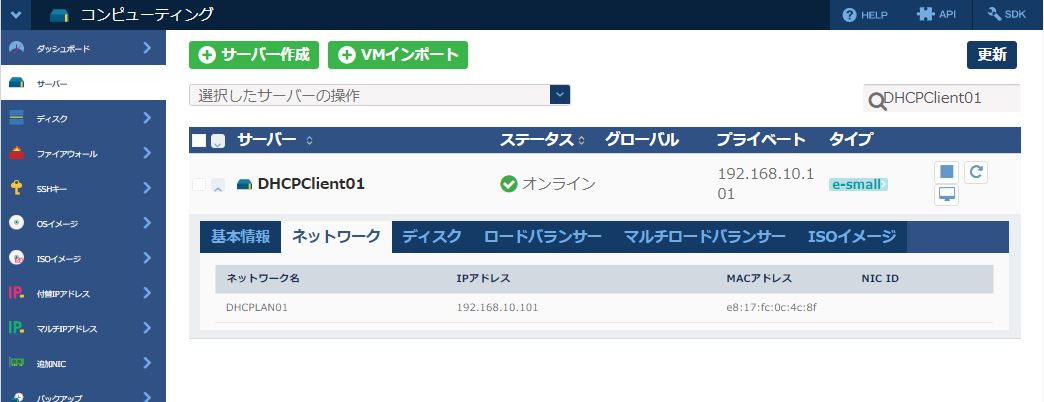
Task: Click the stop server square icon
Action: tap(946, 172)
